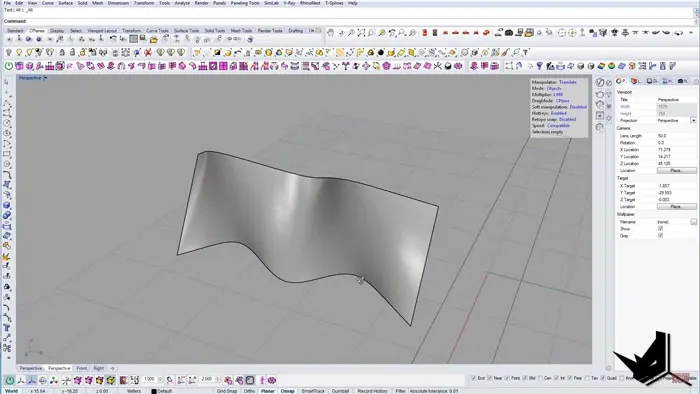Click the camera location Place button
The width and height of the screenshot is (700, 394).
(676, 170)
